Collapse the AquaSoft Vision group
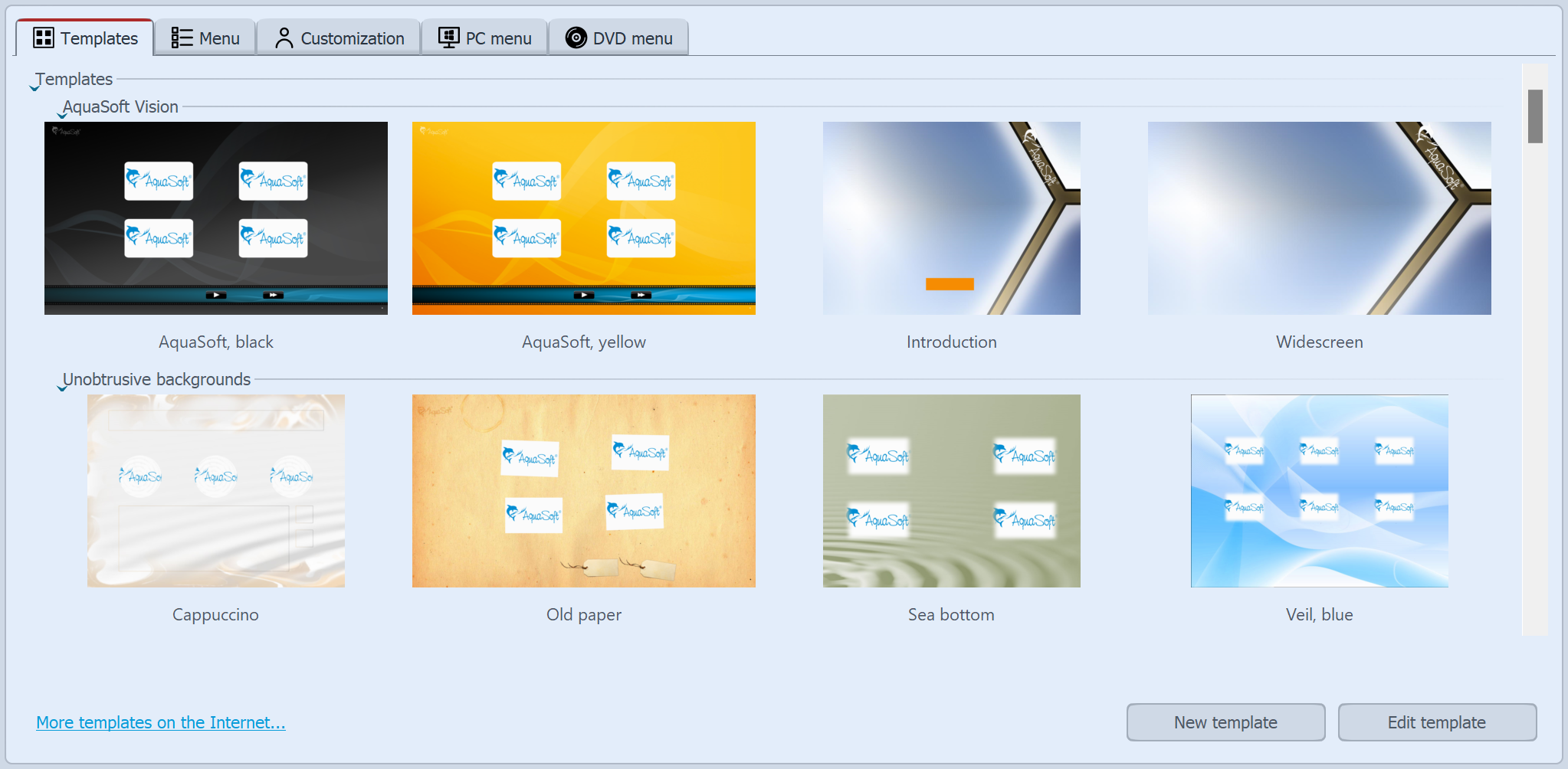The width and height of the screenshot is (1568, 769). point(61,113)
